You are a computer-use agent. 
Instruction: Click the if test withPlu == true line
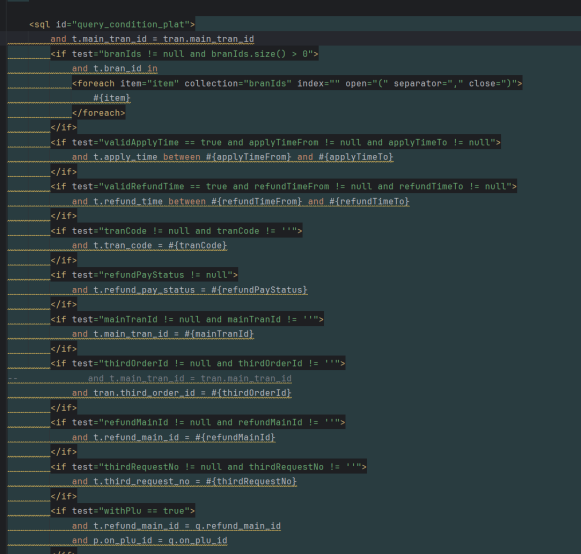(x=123, y=511)
